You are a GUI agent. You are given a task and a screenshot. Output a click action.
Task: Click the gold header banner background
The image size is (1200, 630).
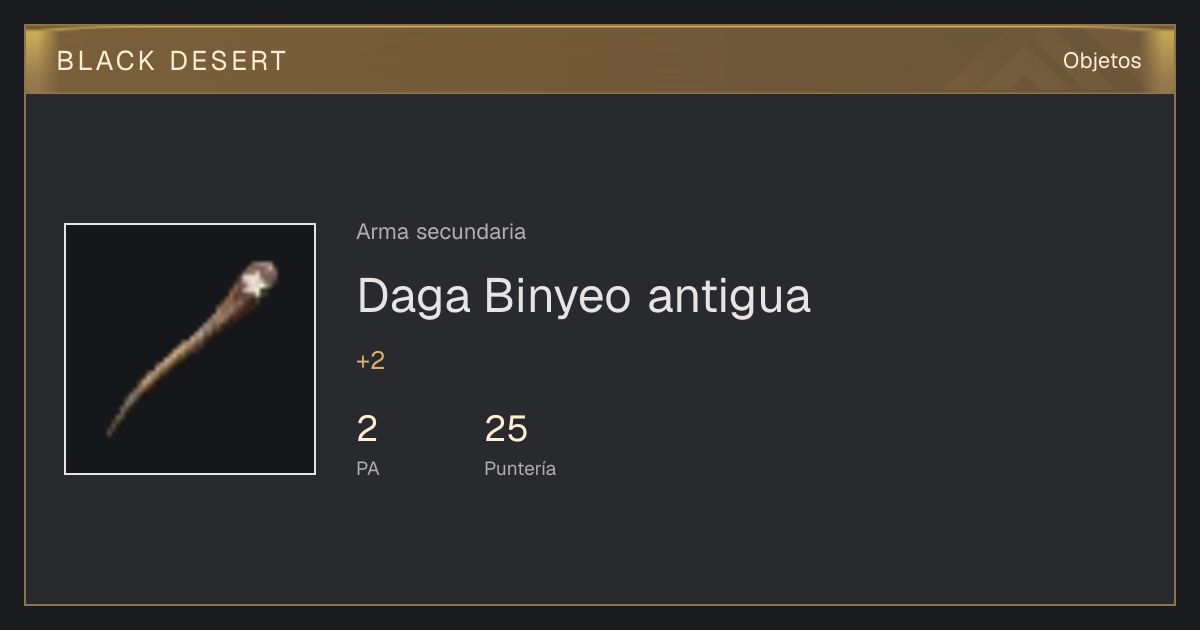click(600, 60)
